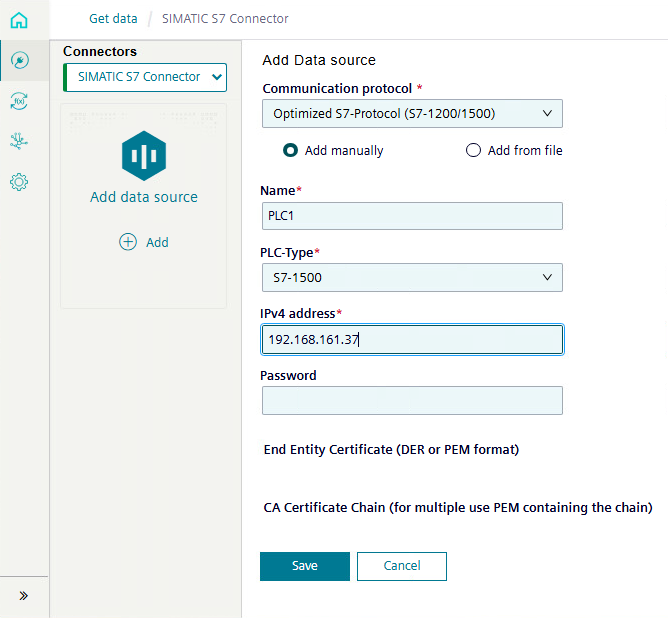Click the Add text label

(157, 242)
